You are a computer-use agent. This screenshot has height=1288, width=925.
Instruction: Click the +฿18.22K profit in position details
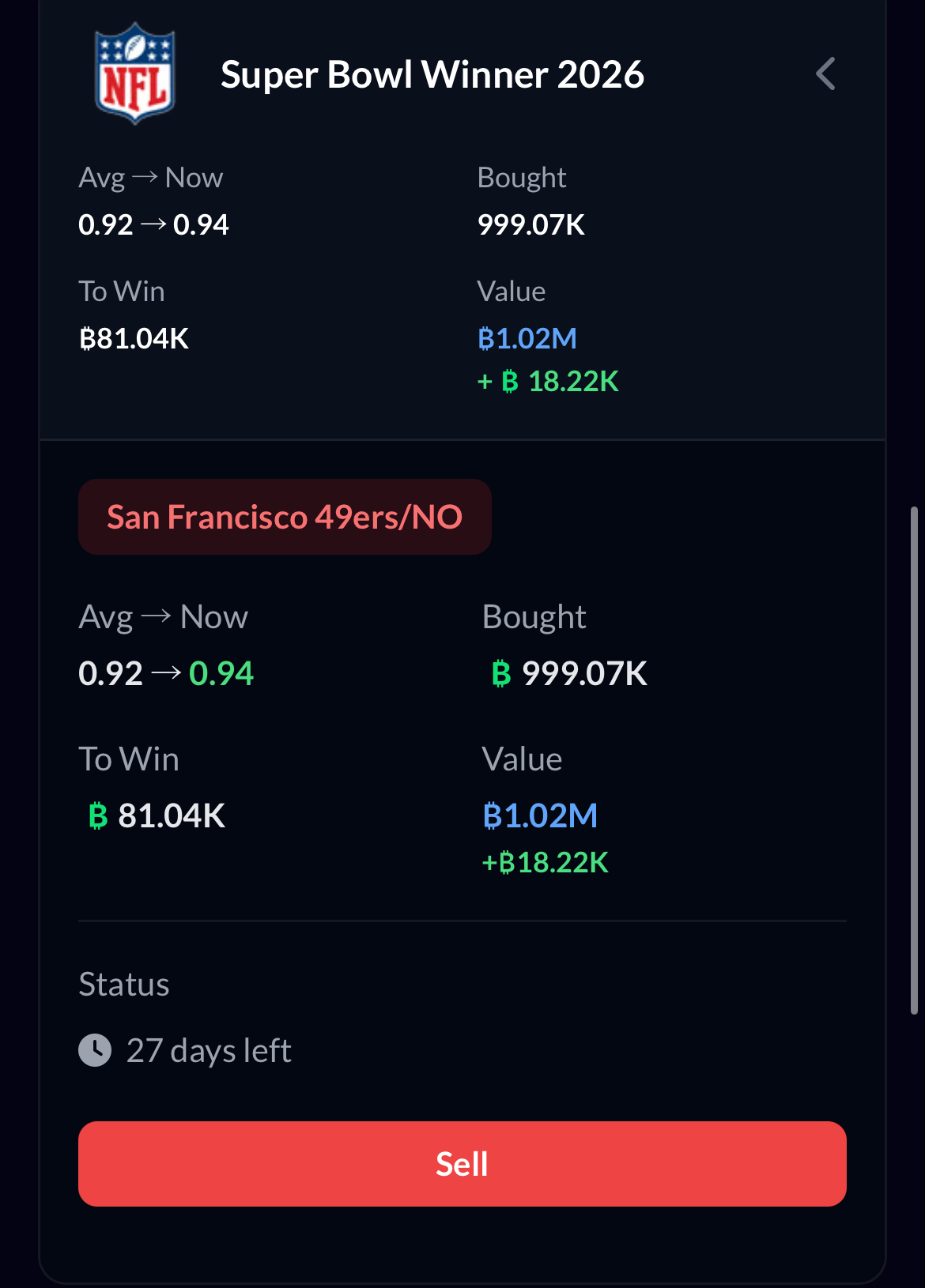click(x=546, y=862)
